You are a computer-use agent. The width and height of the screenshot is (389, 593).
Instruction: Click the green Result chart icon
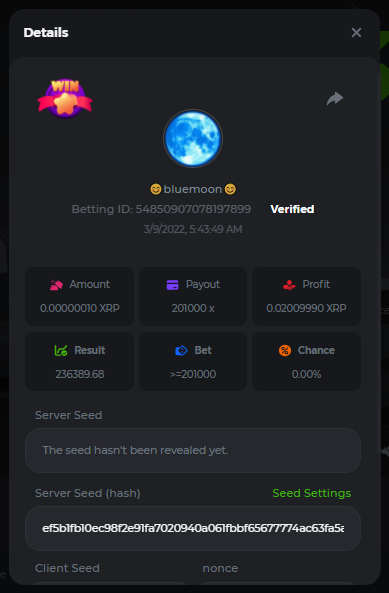[61, 351]
